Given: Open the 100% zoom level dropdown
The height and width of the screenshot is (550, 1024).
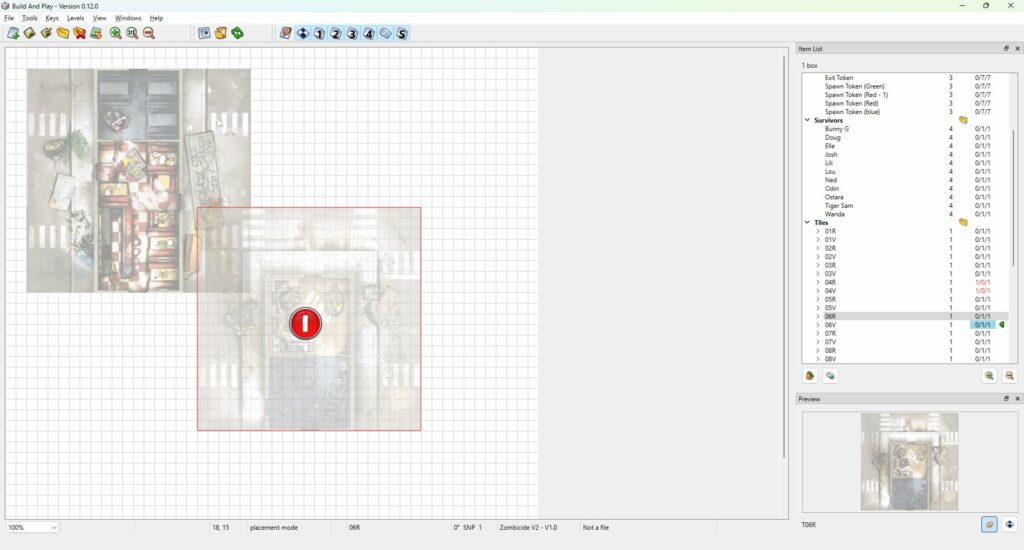Looking at the screenshot, I should [32, 527].
